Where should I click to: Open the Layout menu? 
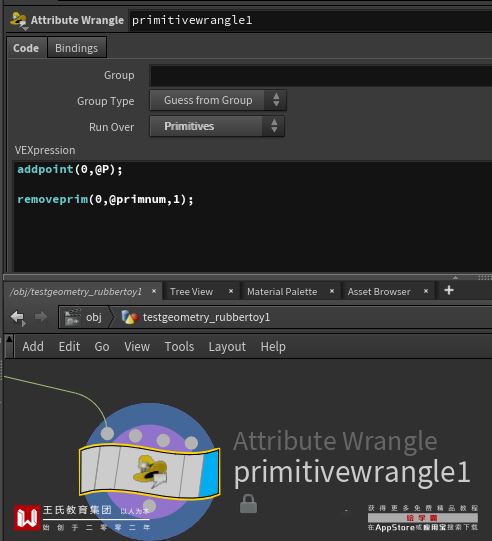[x=227, y=346]
